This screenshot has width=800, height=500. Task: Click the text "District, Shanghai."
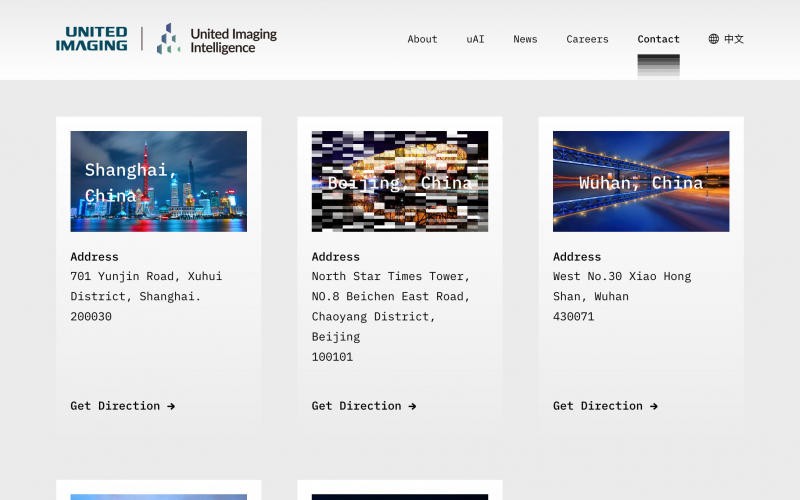tap(135, 296)
